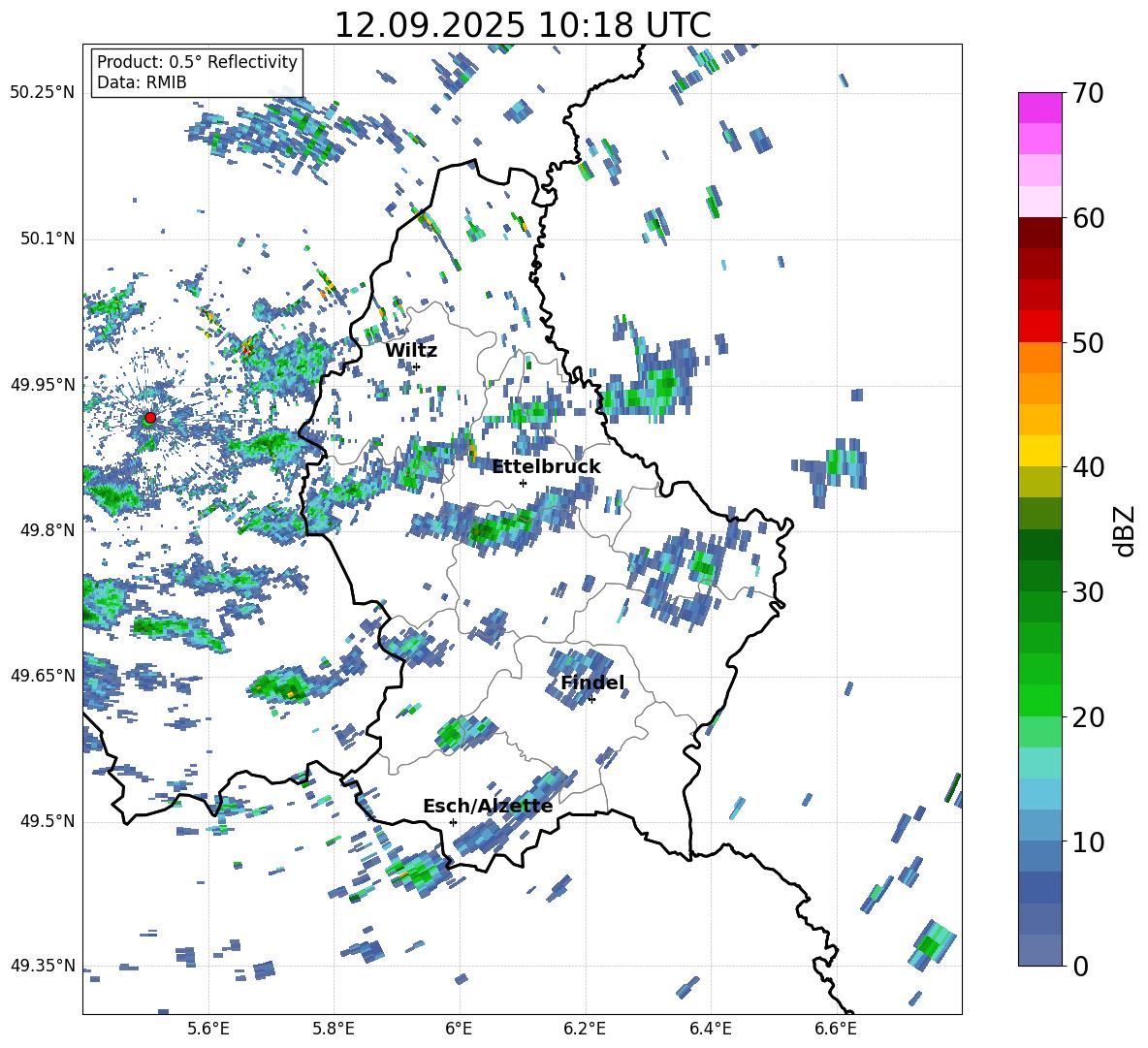Click the 49.5°N latitude label
Image resolution: width=1148 pixels, height=1048 pixels.
tap(47, 821)
